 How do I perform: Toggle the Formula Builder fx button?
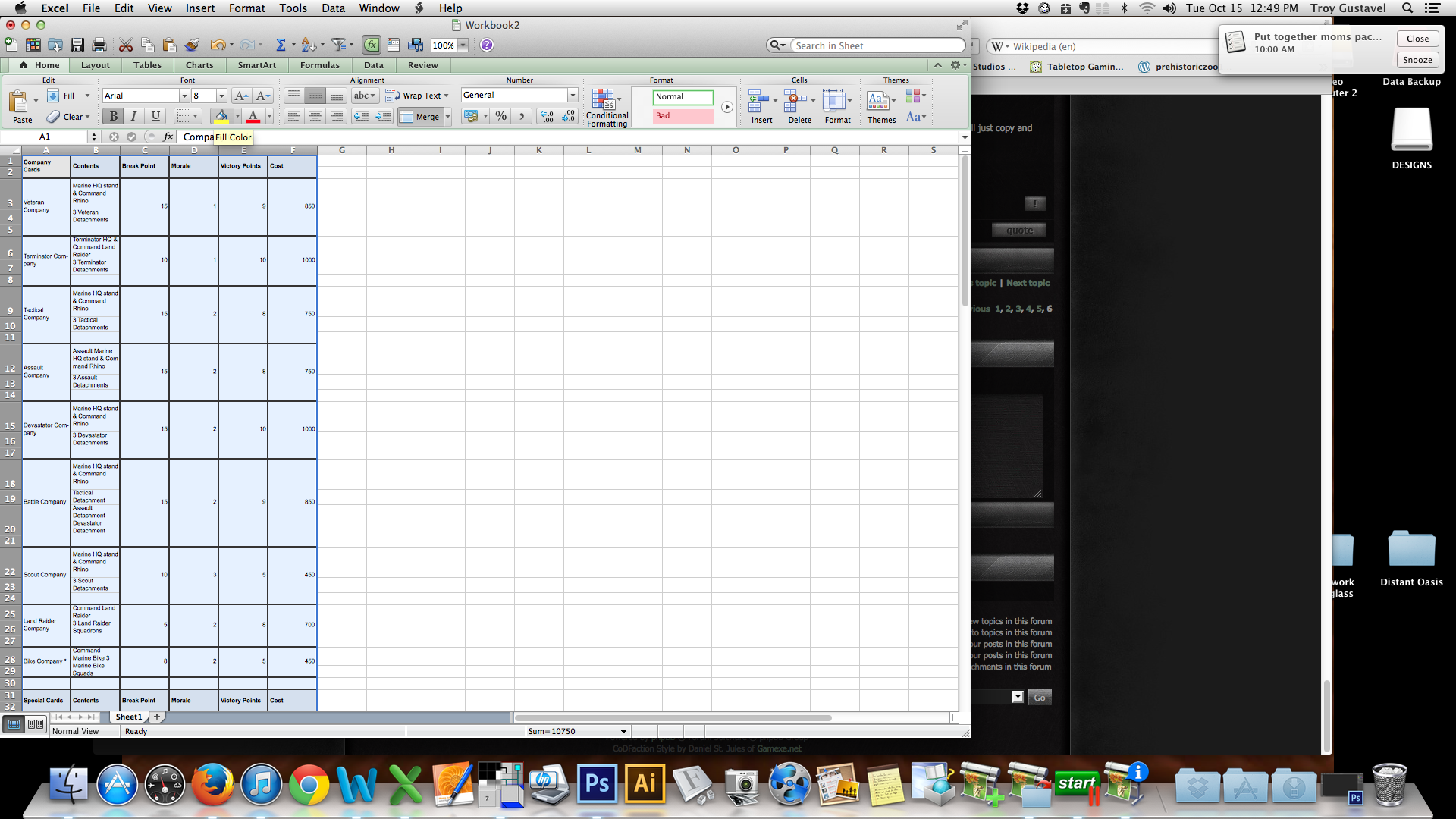(371, 45)
